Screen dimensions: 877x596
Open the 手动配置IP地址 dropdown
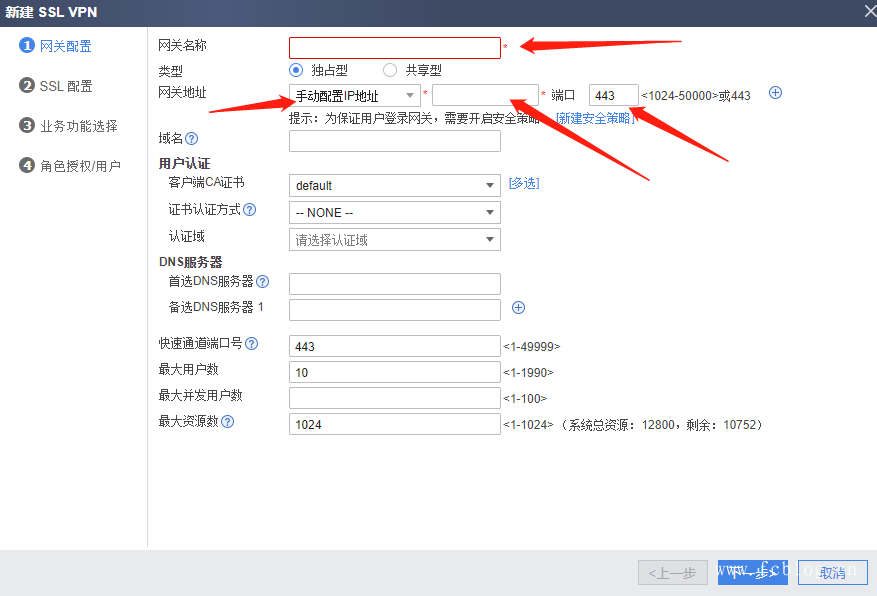(355, 95)
